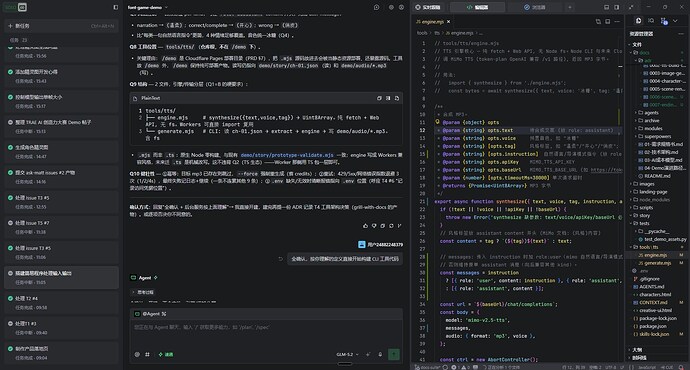The width and height of the screenshot is (690, 370).
Task: Click the # context icon in input
Action: 147,354
